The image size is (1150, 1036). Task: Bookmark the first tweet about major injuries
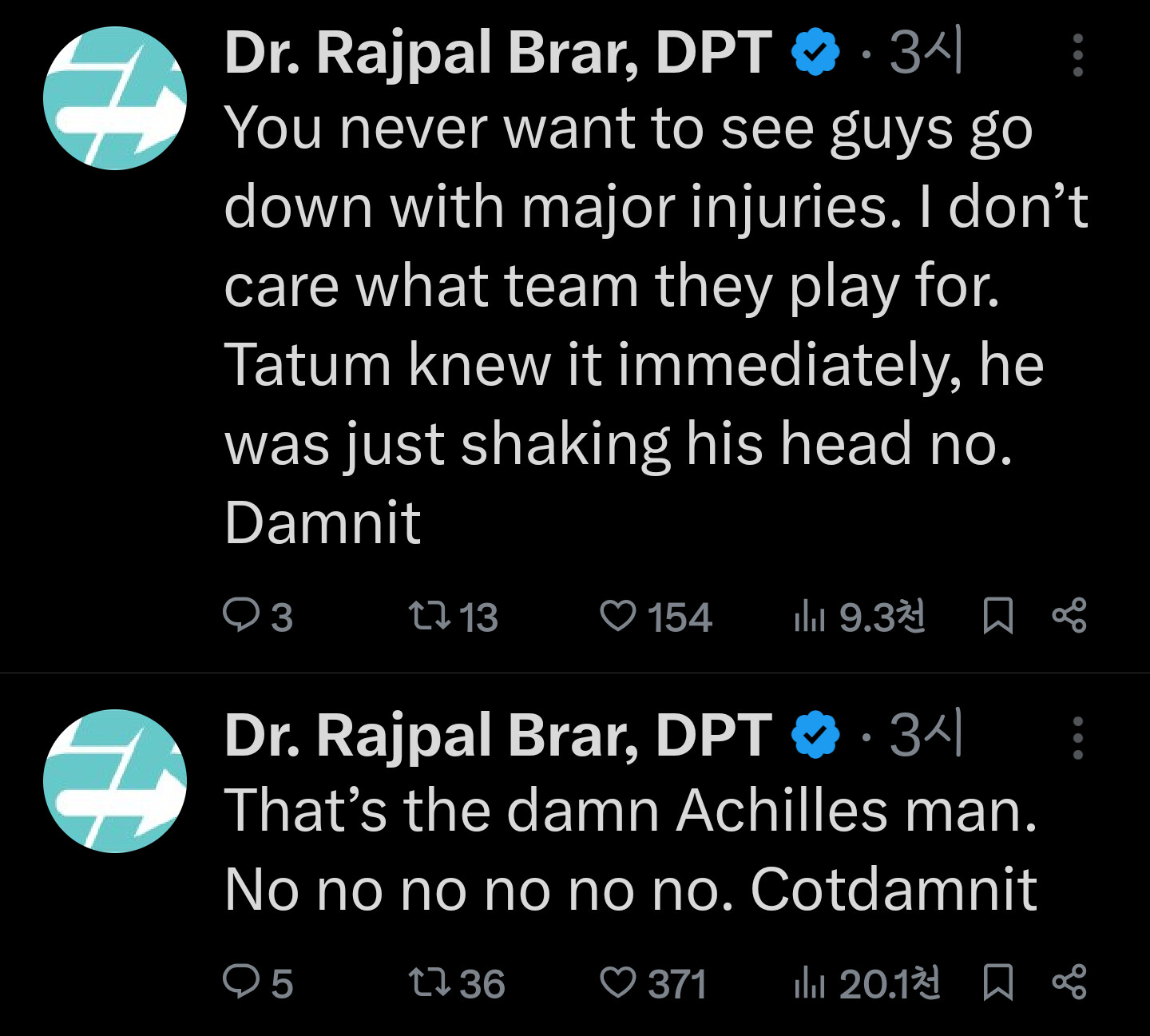(997, 617)
